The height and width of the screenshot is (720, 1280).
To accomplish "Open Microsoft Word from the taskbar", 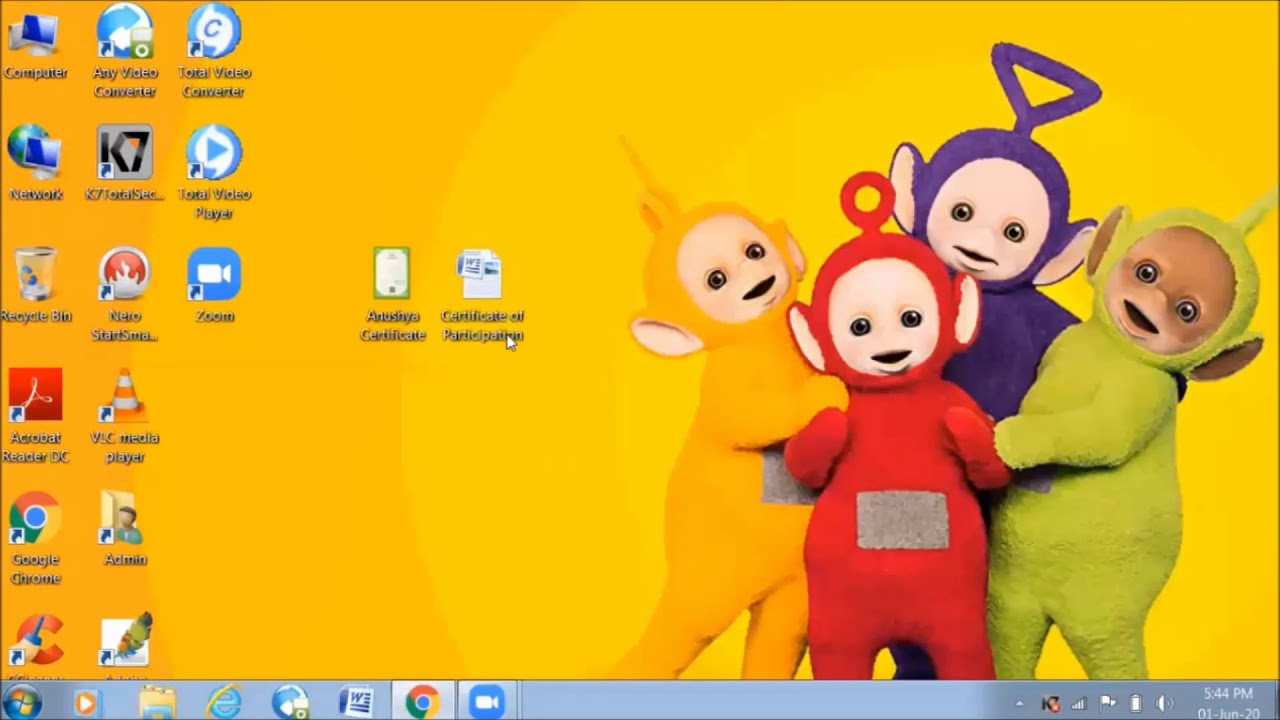I will coord(356,702).
